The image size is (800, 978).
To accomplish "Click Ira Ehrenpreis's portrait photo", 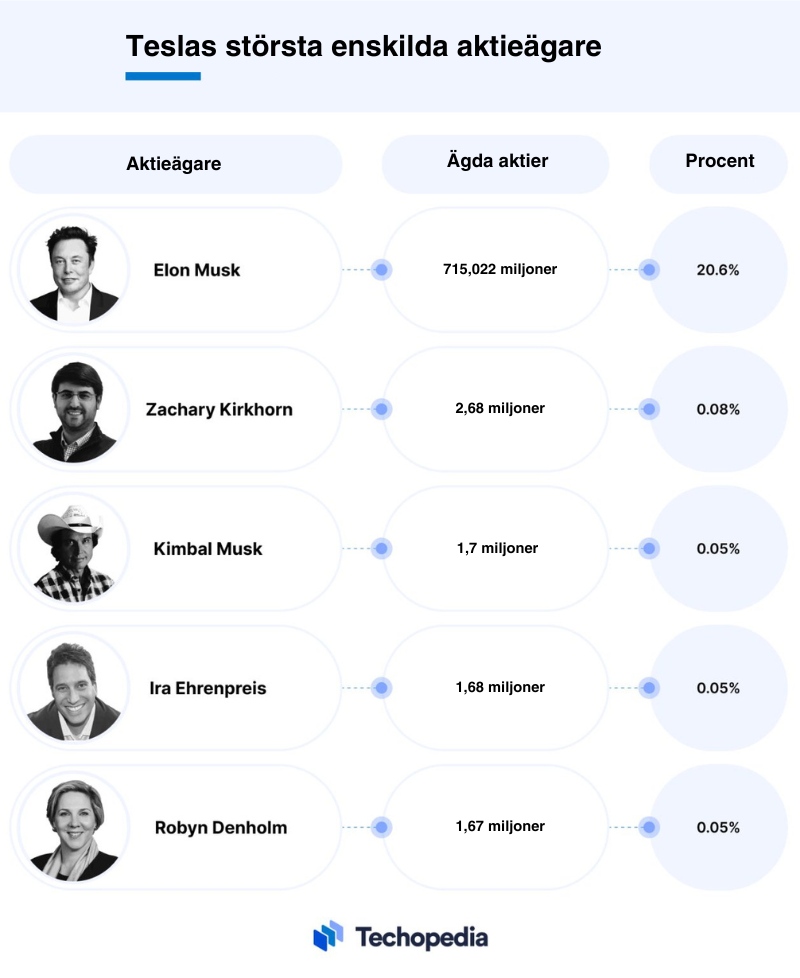I will pos(74,688).
